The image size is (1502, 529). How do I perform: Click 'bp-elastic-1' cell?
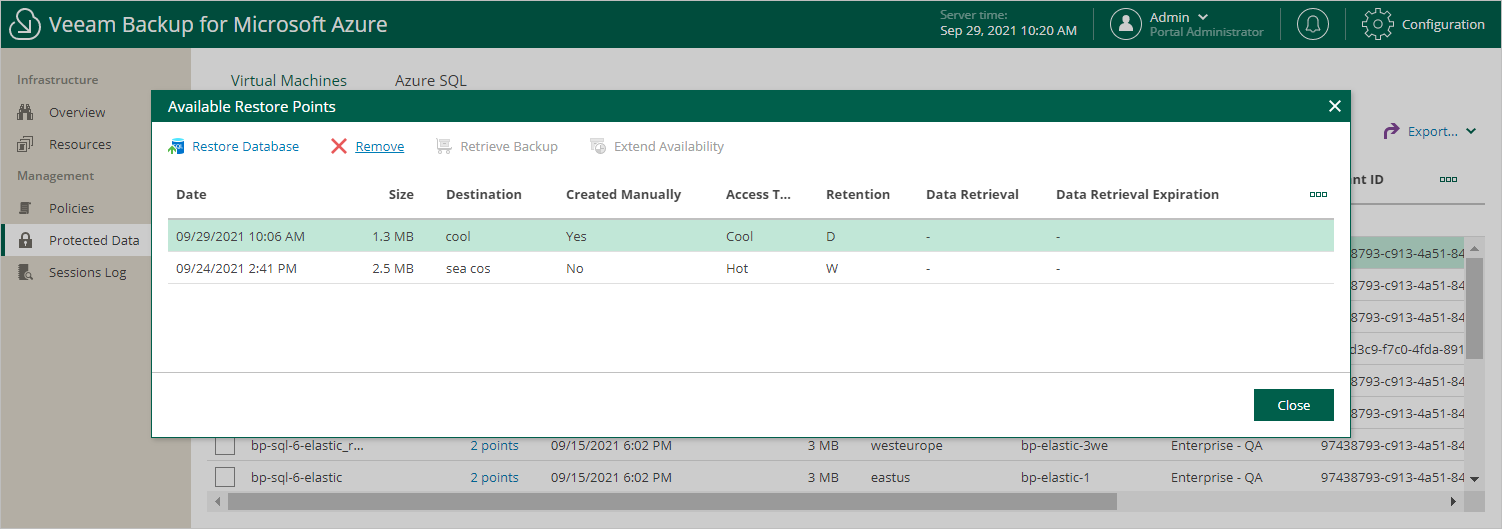pos(1055,477)
